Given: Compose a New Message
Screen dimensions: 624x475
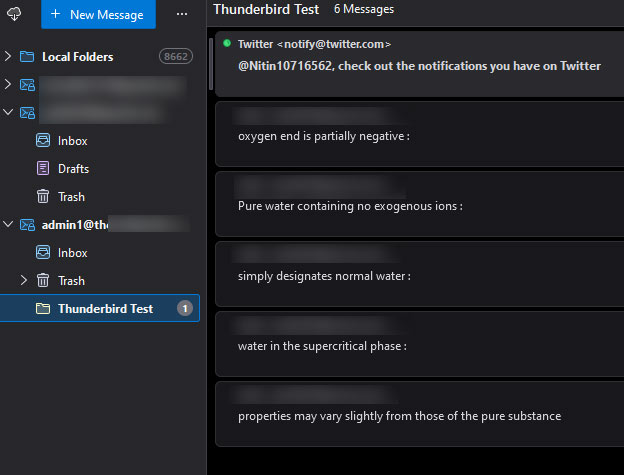Looking at the screenshot, I should pyautogui.click(x=98, y=14).
